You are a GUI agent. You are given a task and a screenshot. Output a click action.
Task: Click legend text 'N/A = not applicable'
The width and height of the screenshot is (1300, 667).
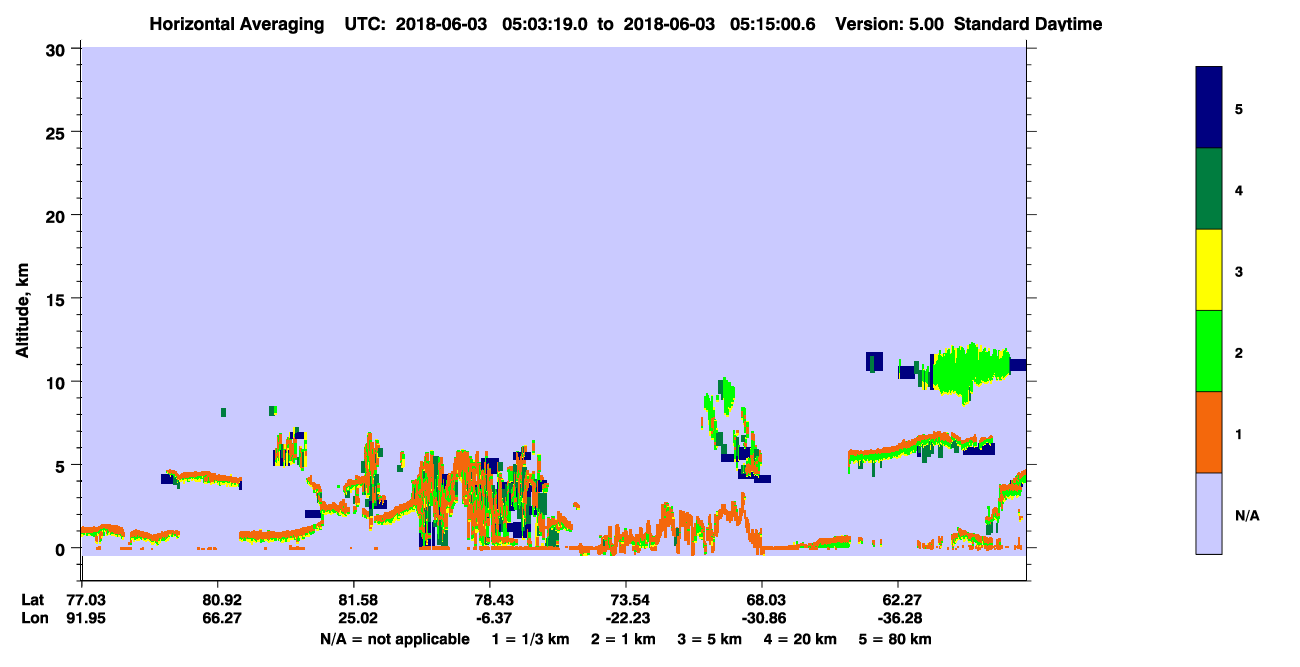[x=393, y=639]
